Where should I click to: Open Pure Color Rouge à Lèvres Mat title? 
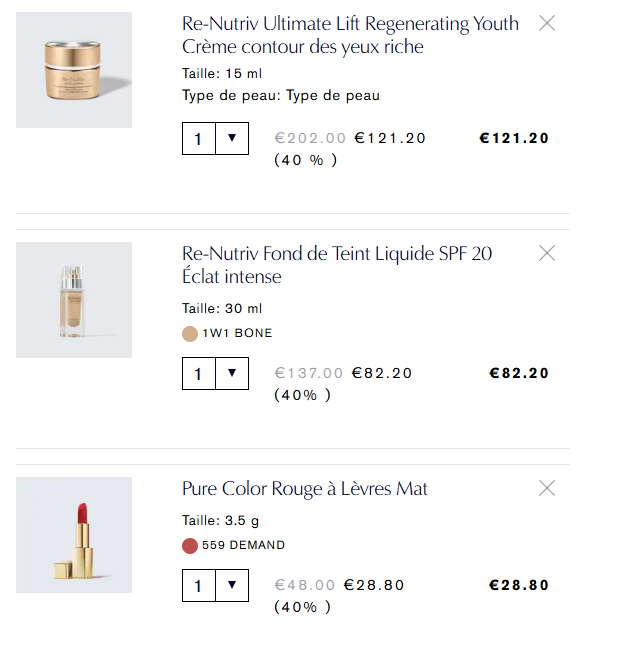point(305,489)
